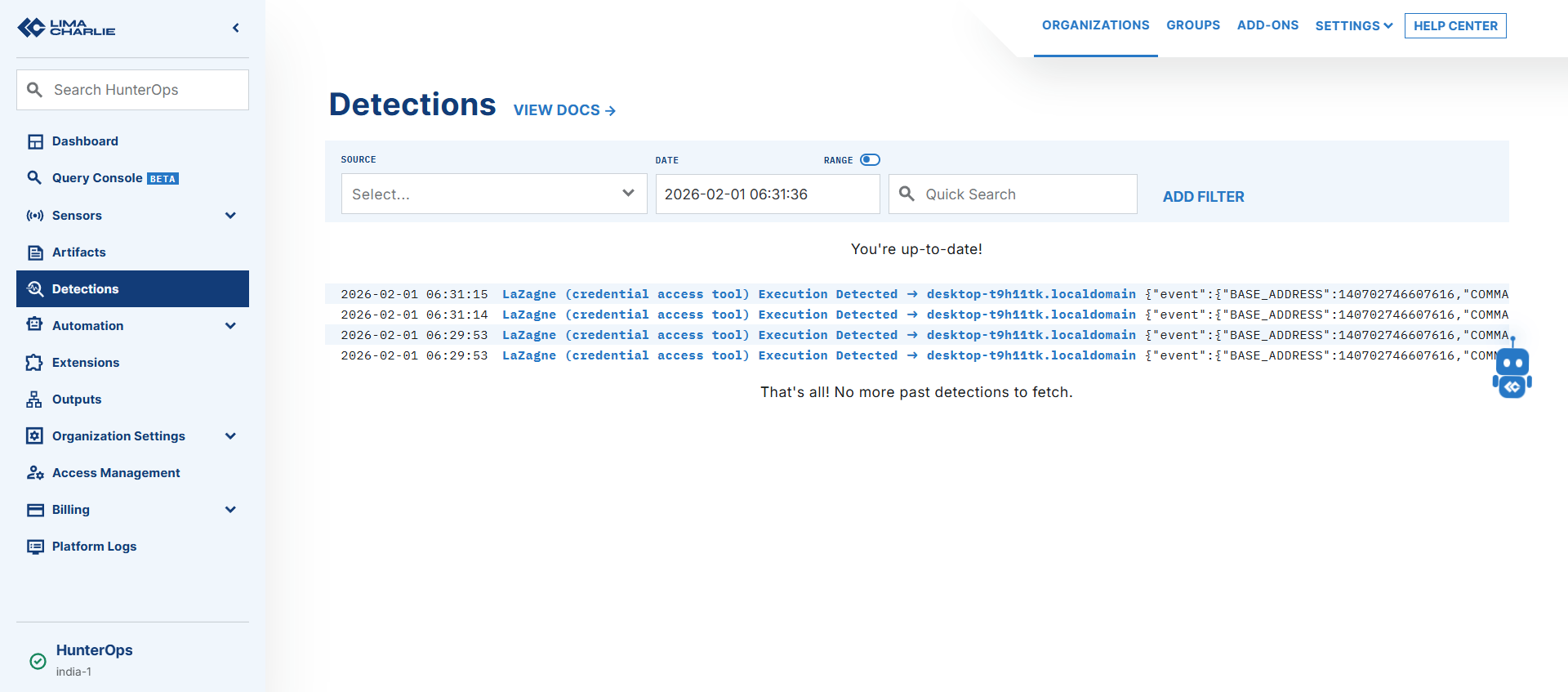
Task: Click the Add Filter button
Action: (x=1203, y=197)
